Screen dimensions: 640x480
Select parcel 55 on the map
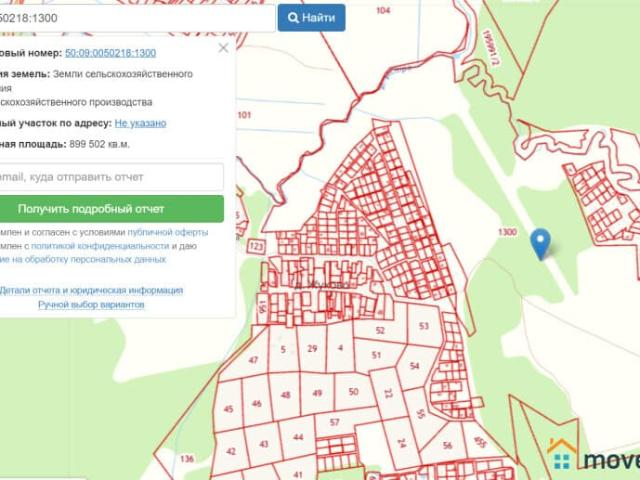[x=420, y=413]
